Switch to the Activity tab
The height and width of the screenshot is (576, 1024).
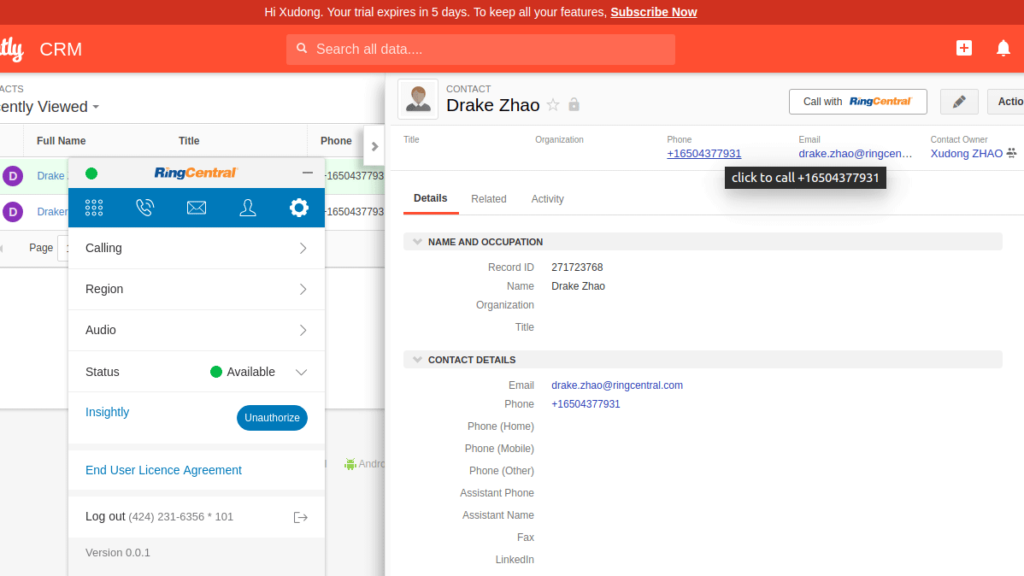547,199
